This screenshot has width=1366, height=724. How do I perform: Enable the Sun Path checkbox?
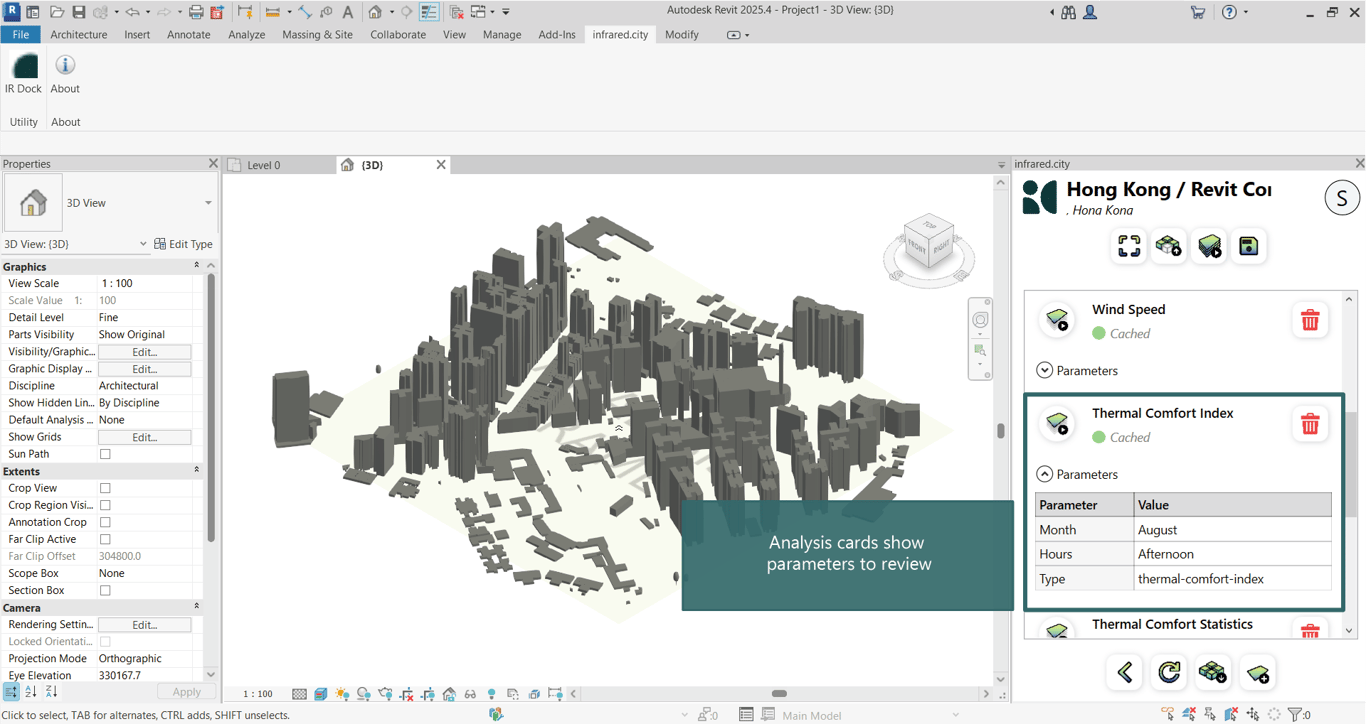[x=105, y=454]
